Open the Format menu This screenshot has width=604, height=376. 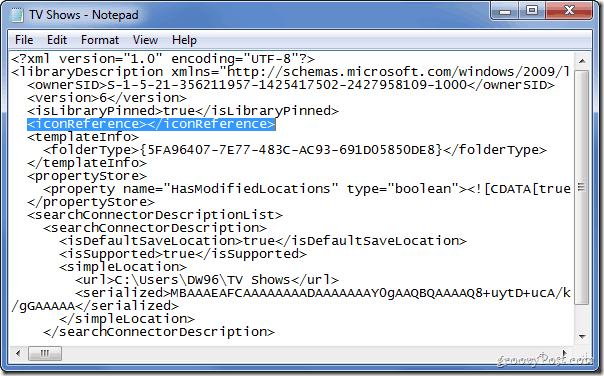pos(100,40)
